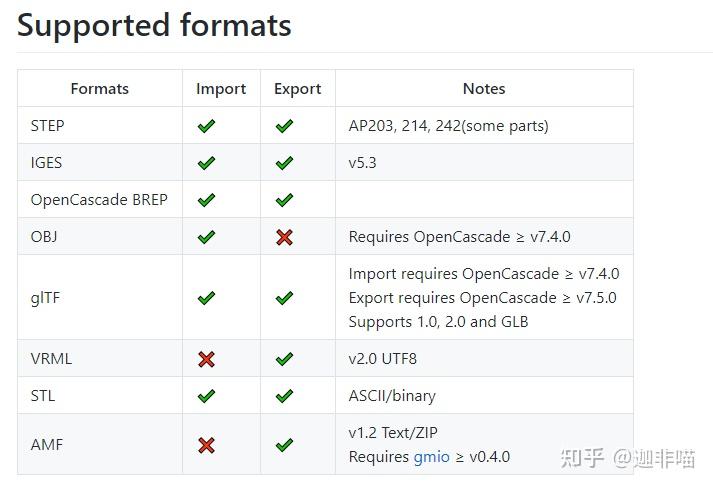Click the OpenCascade BREP Export check mark
Screen dimensions: 713x488
[x=284, y=200]
